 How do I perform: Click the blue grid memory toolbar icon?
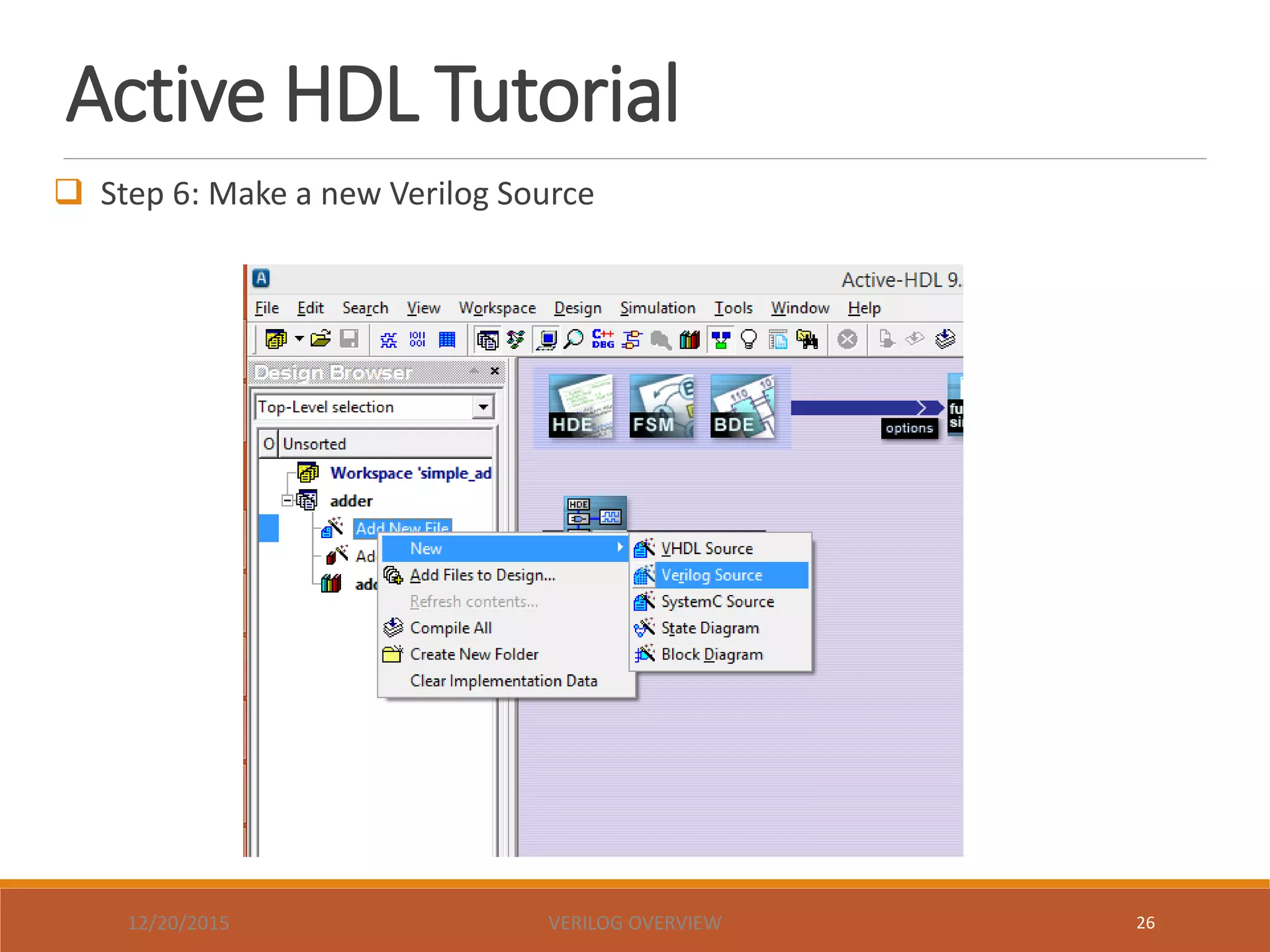pos(446,340)
